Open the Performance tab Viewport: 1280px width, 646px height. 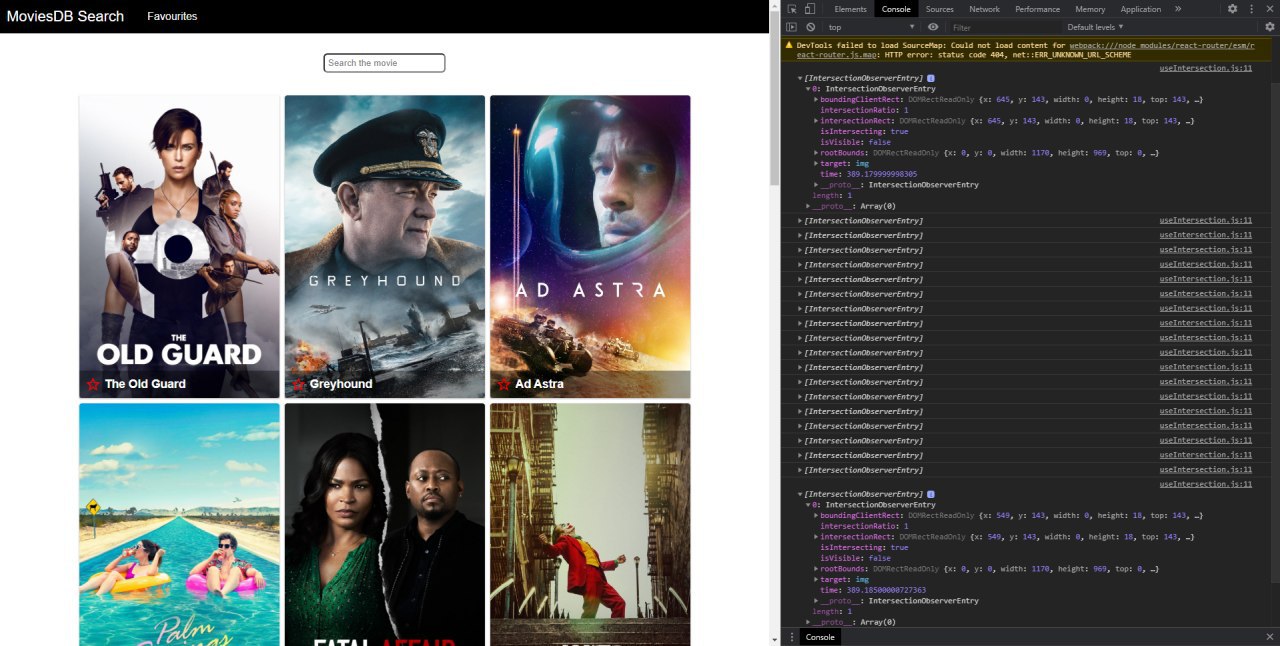(1037, 9)
